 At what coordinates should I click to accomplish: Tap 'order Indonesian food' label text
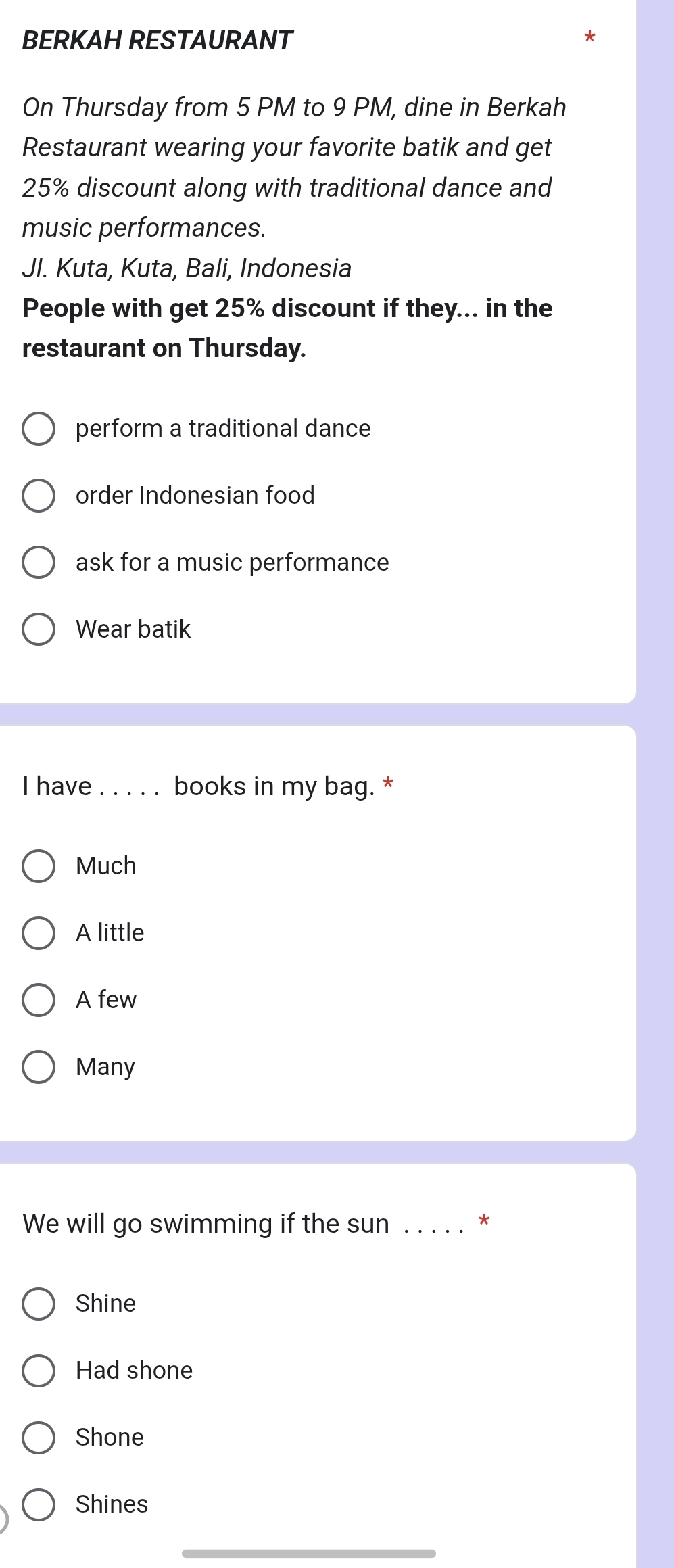[x=195, y=496]
